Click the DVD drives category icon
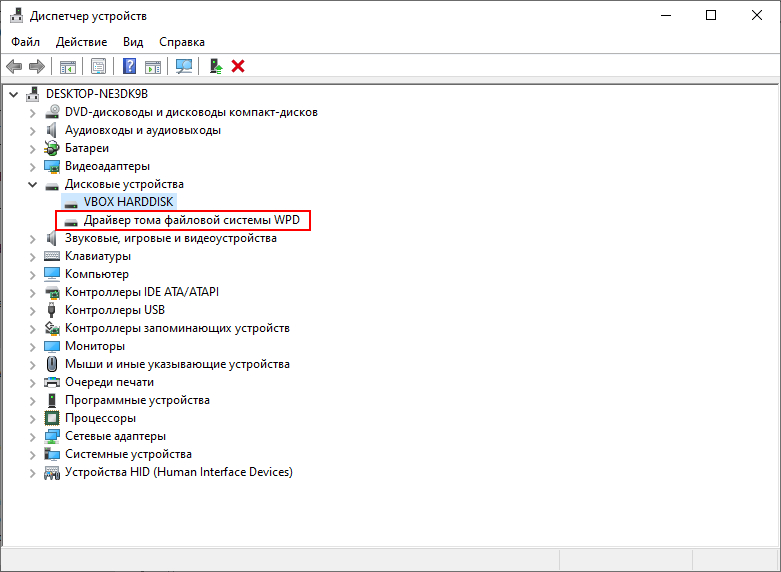The width and height of the screenshot is (781, 572). 52,112
